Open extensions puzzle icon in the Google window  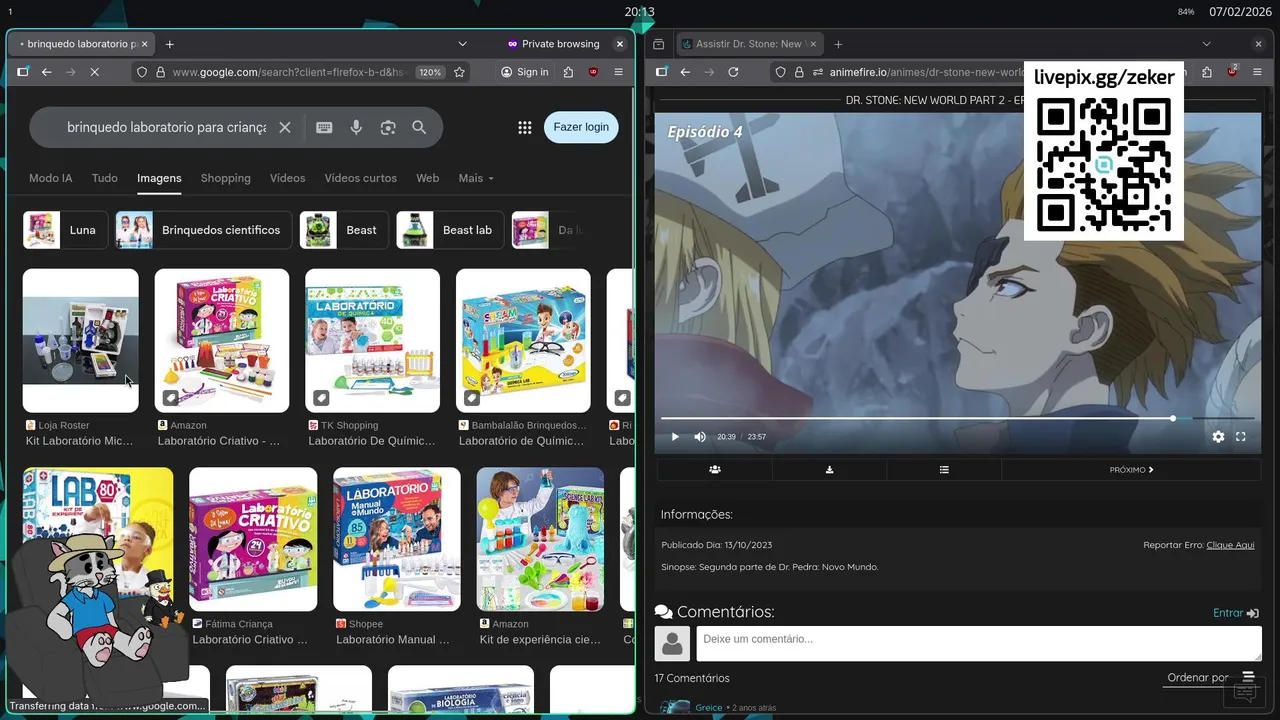[568, 72]
